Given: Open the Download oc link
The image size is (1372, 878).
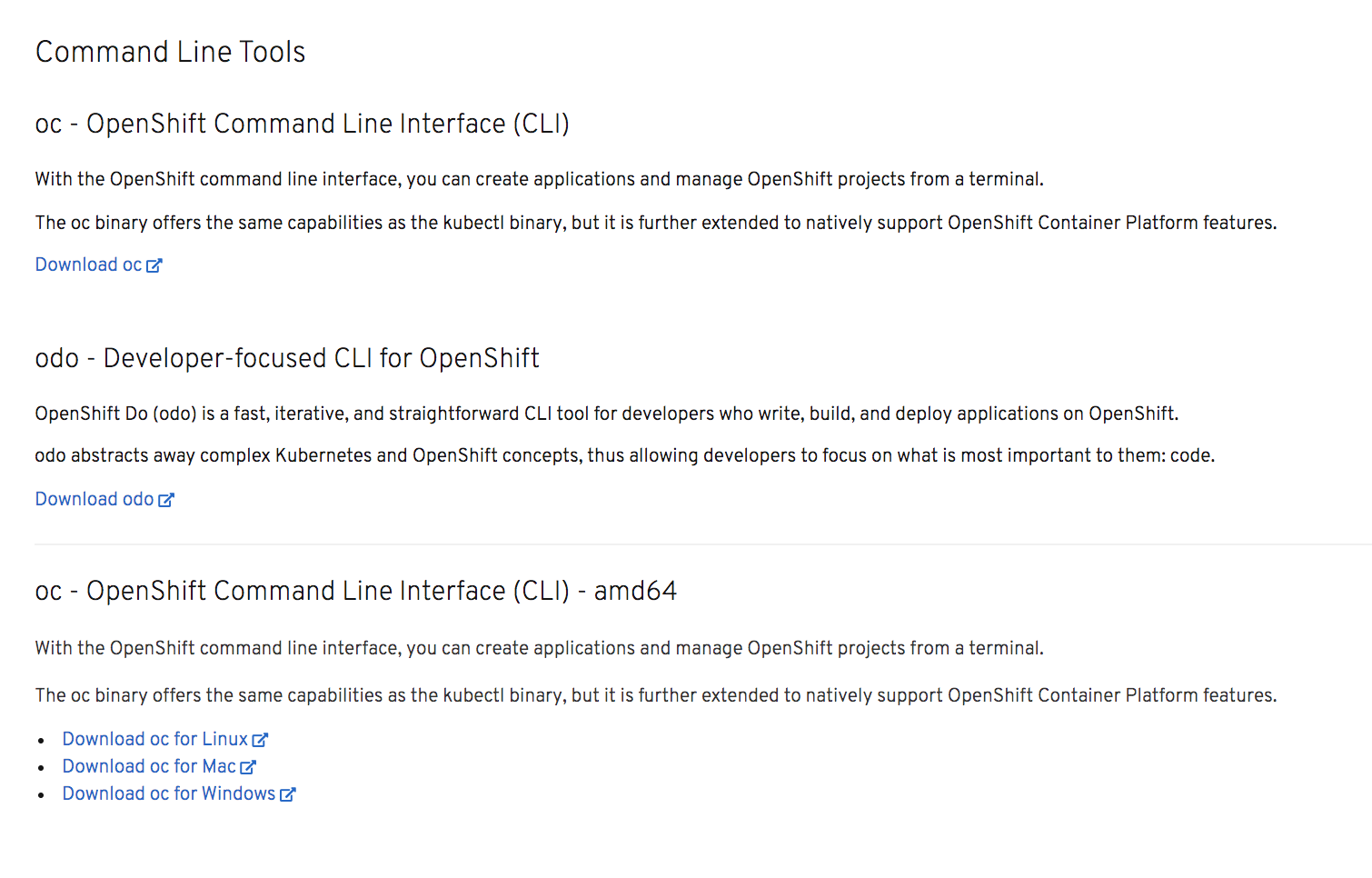Looking at the screenshot, I should [x=89, y=264].
